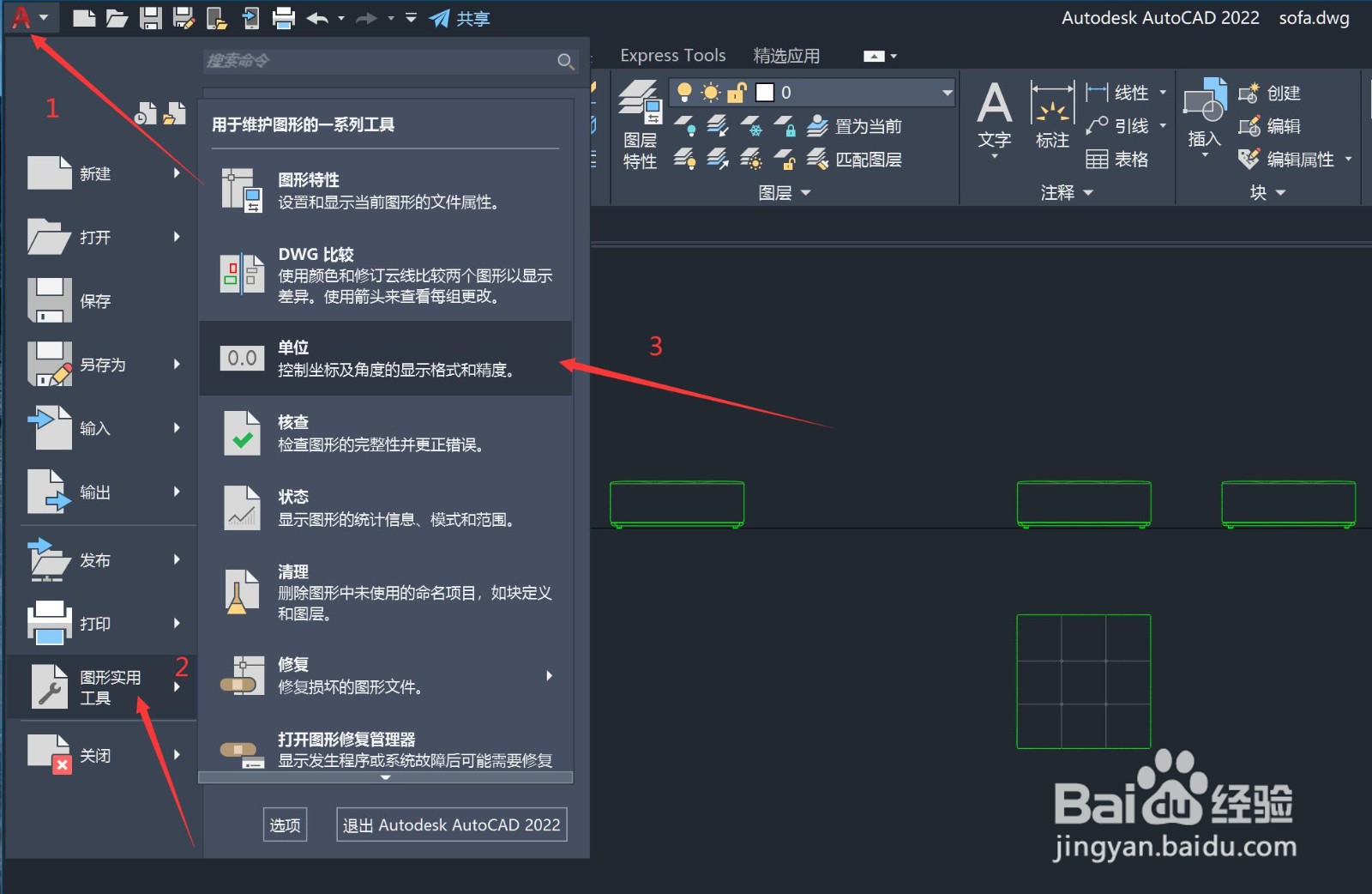The width and height of the screenshot is (1372, 894).
Task: Click the Plot printer icon in quick access toolbar
Action: tap(284, 18)
